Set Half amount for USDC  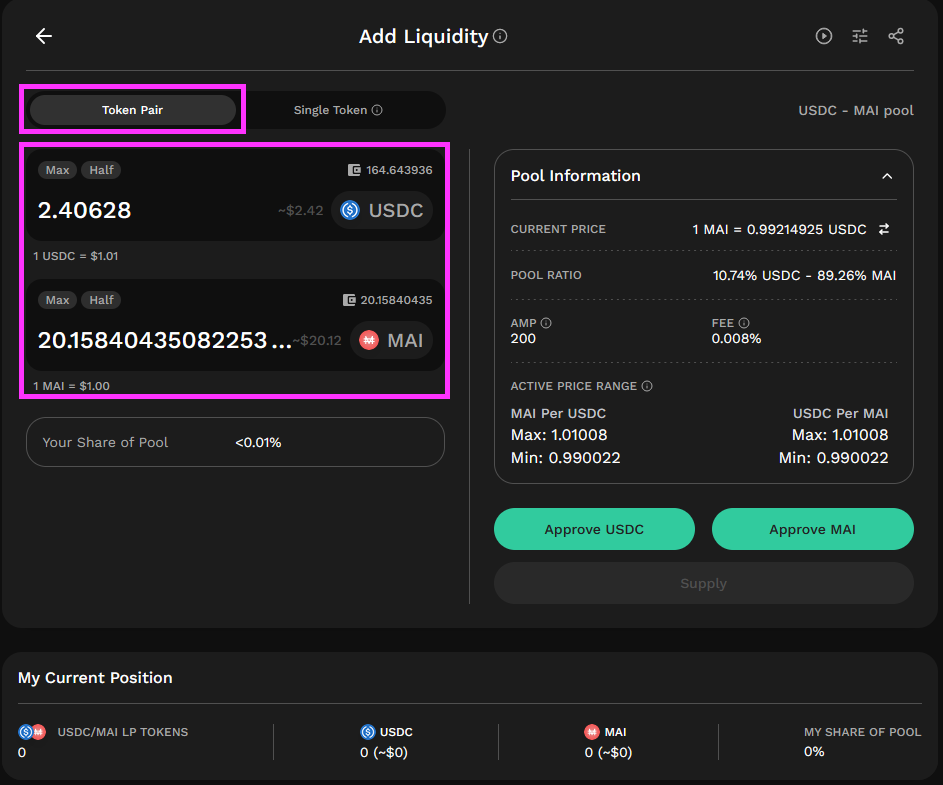[101, 170]
